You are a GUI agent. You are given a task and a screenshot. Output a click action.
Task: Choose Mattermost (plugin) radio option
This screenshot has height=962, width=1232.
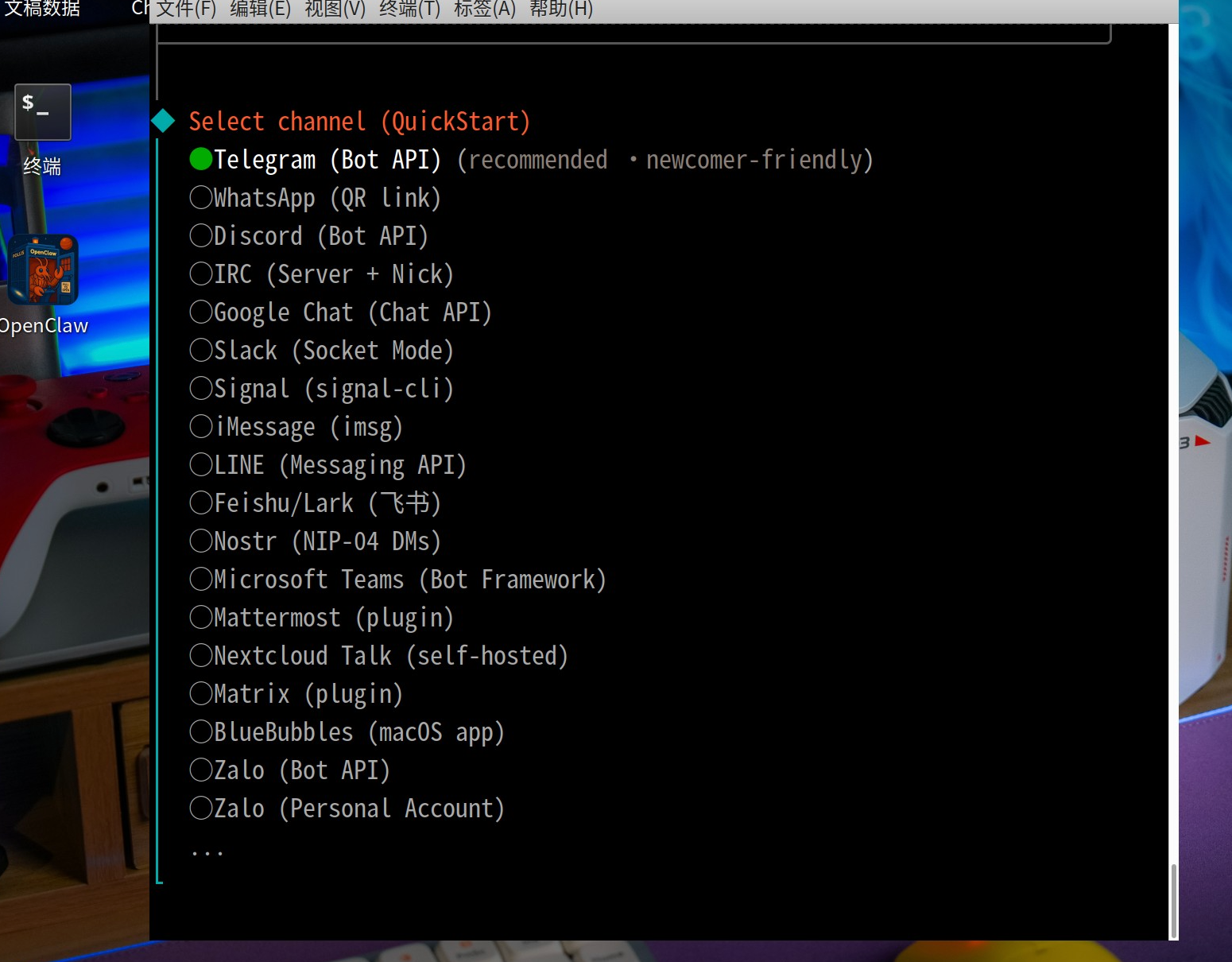point(201,617)
